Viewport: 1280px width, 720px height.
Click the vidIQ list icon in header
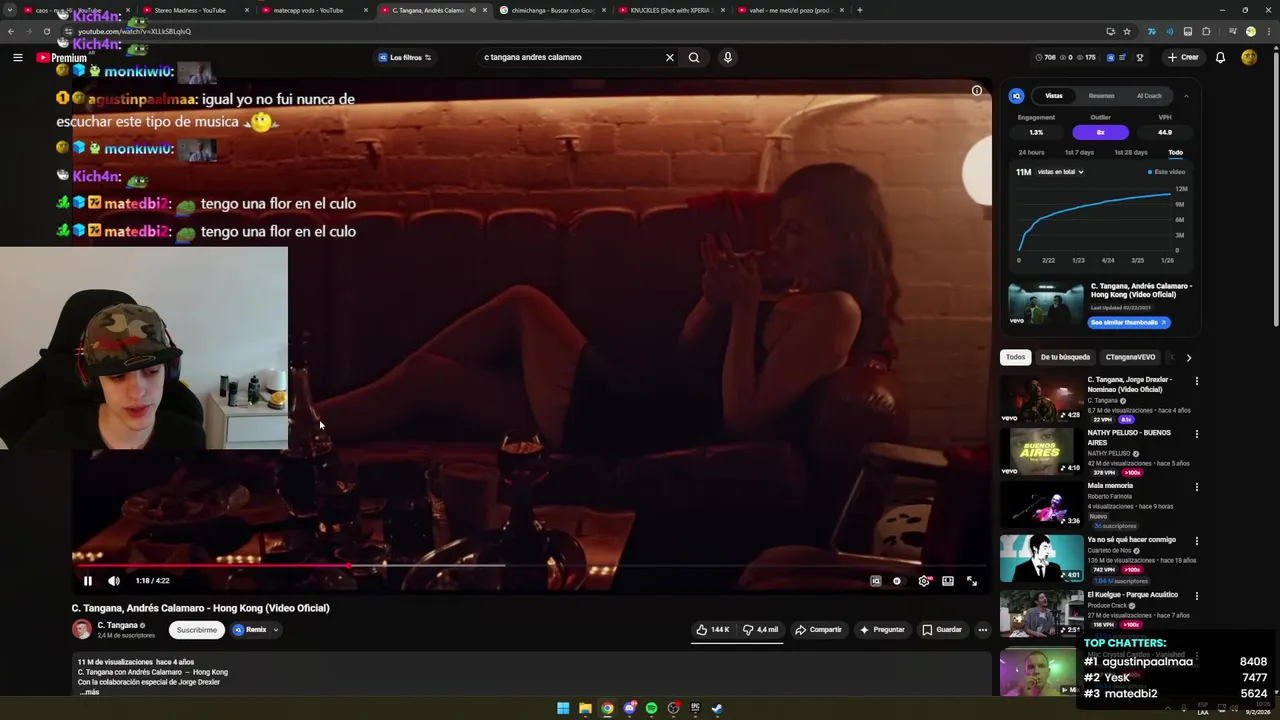coord(1123,57)
